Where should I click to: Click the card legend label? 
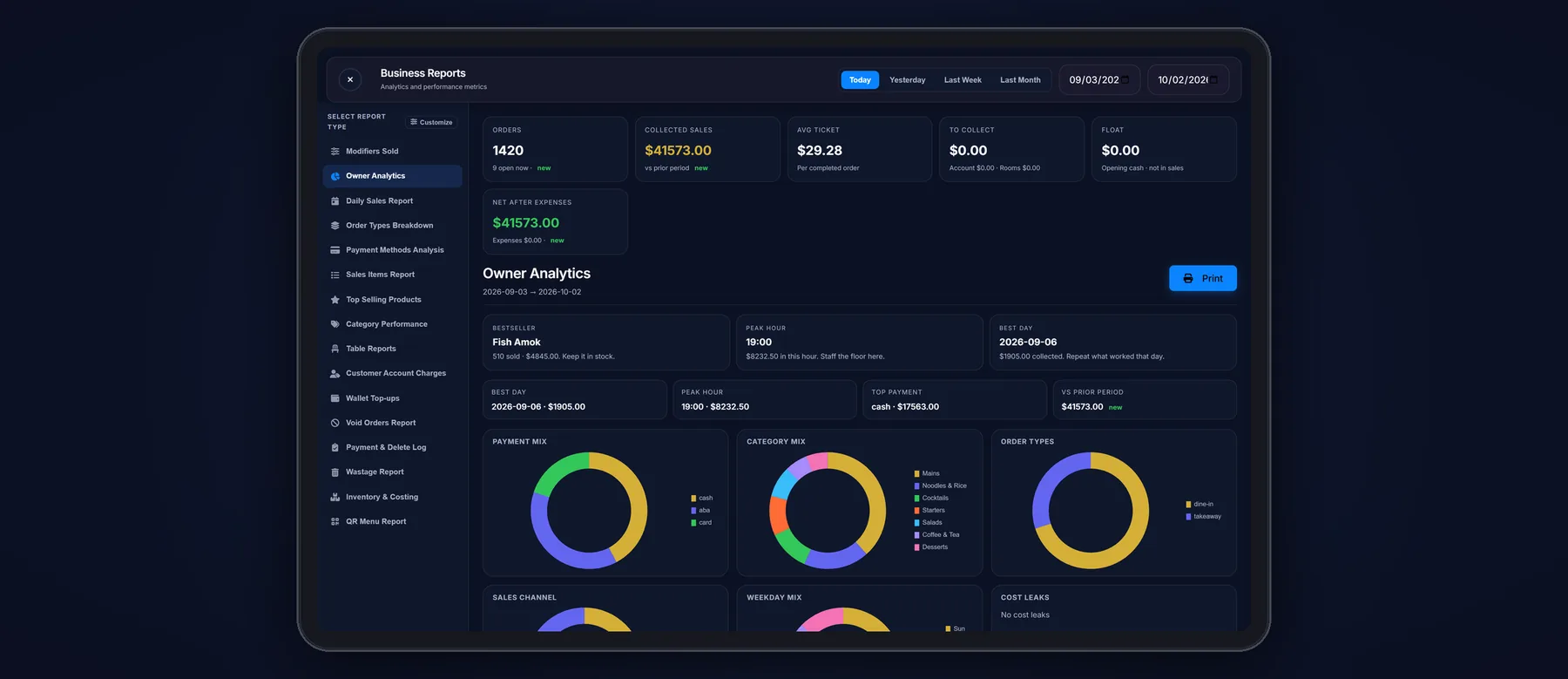click(706, 523)
